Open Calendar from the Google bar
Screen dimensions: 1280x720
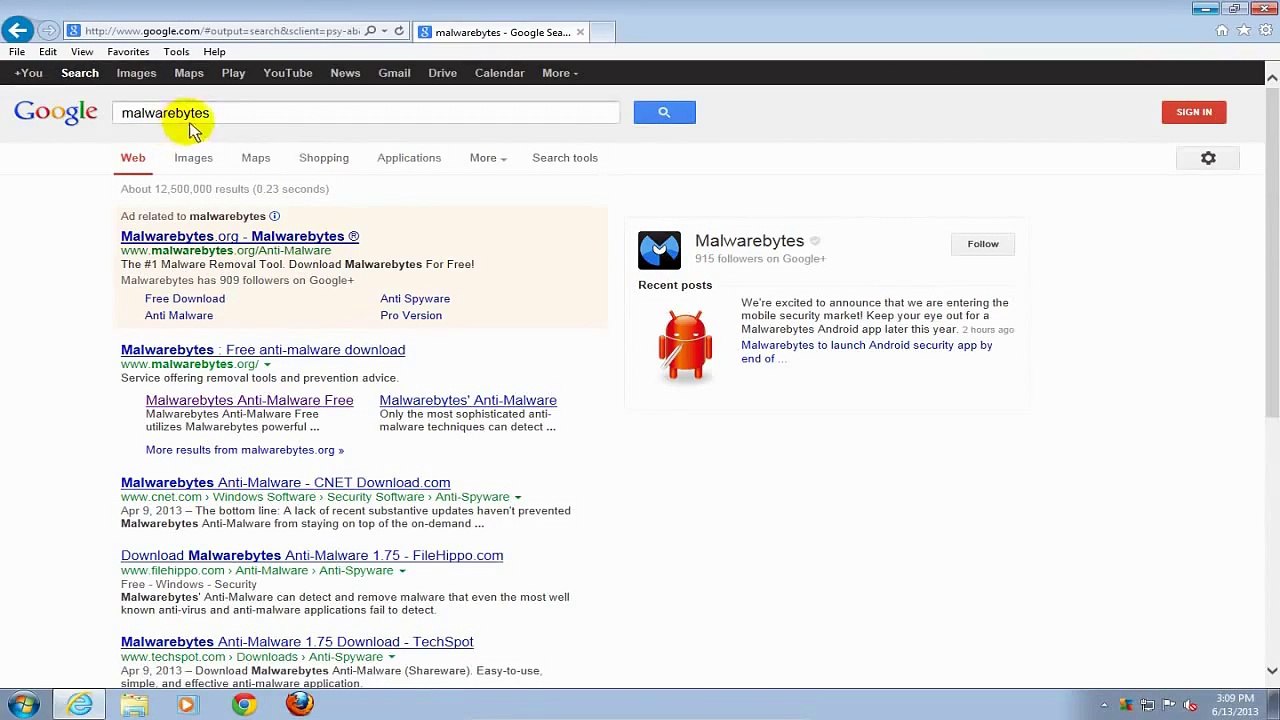499,73
